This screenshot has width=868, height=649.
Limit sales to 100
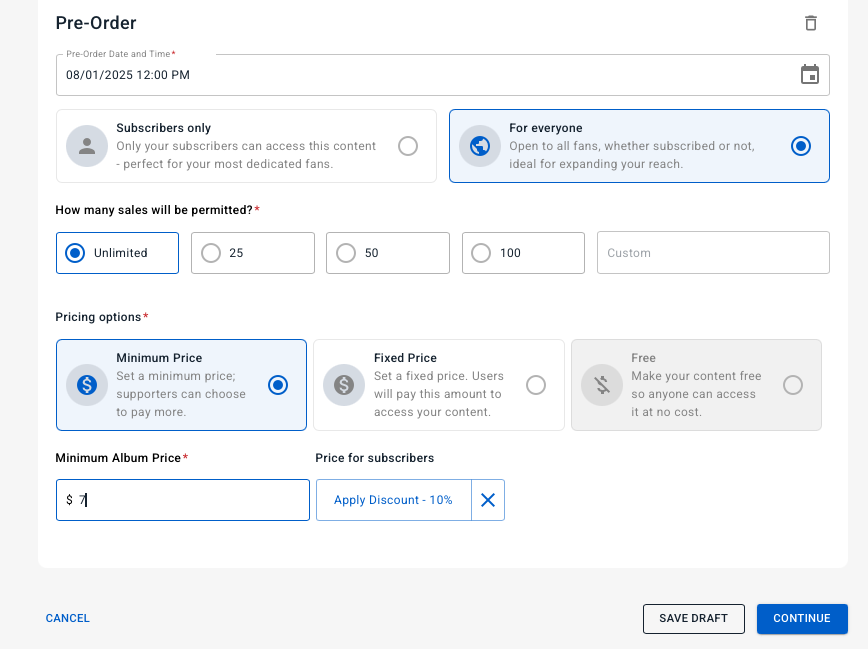tap(523, 253)
